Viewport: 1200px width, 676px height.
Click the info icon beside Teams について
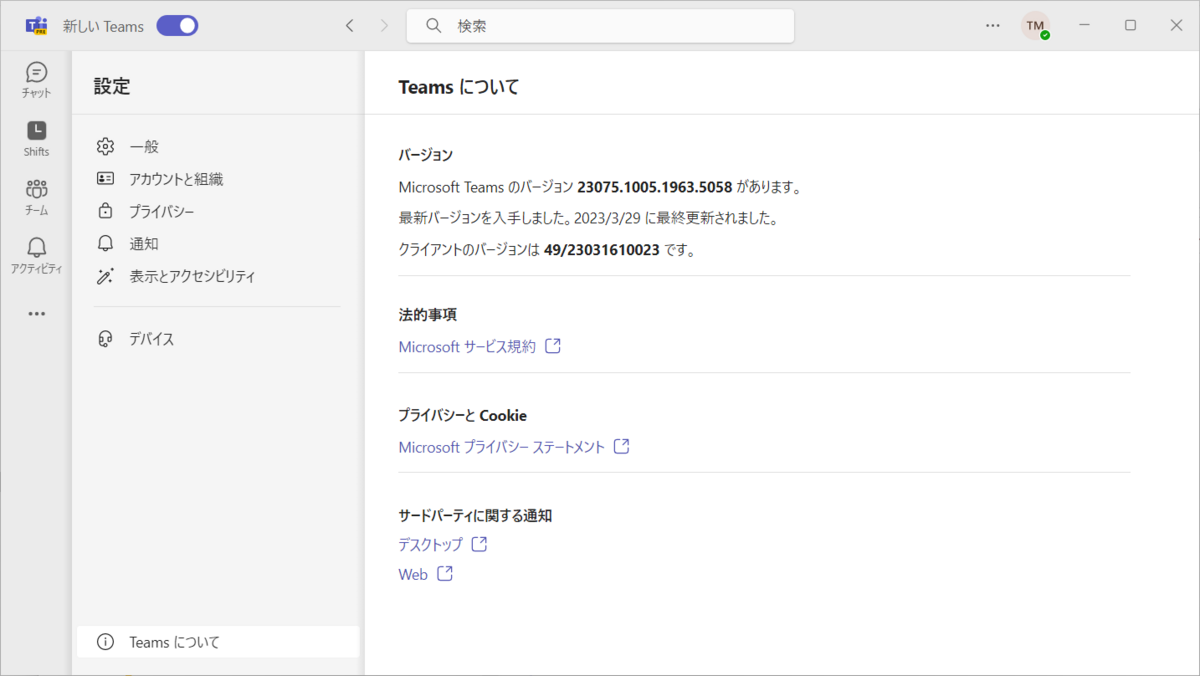pyautogui.click(x=105, y=642)
